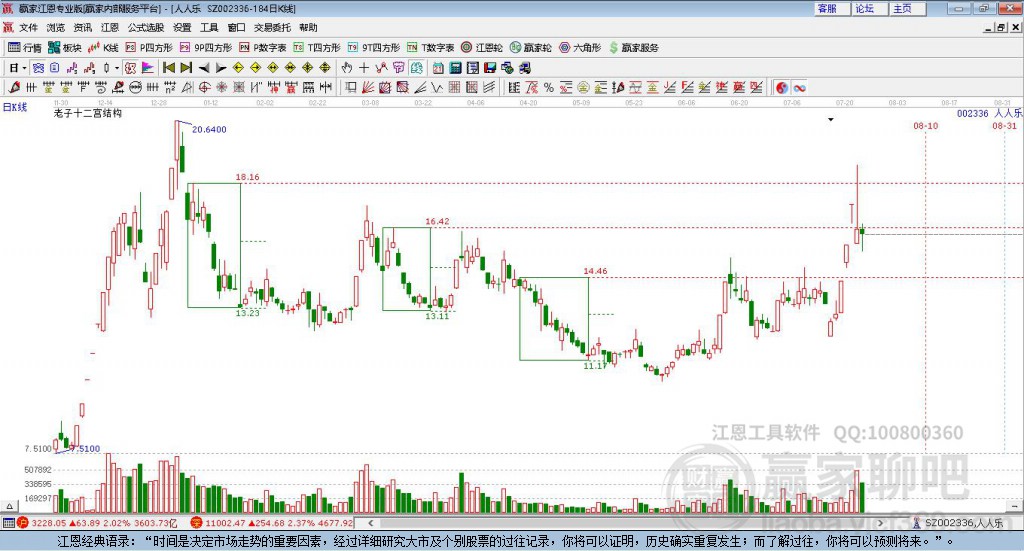Image resolution: width=1024 pixels, height=551 pixels.
Task: Open the 行情 market quotes view
Action: [x=25, y=48]
